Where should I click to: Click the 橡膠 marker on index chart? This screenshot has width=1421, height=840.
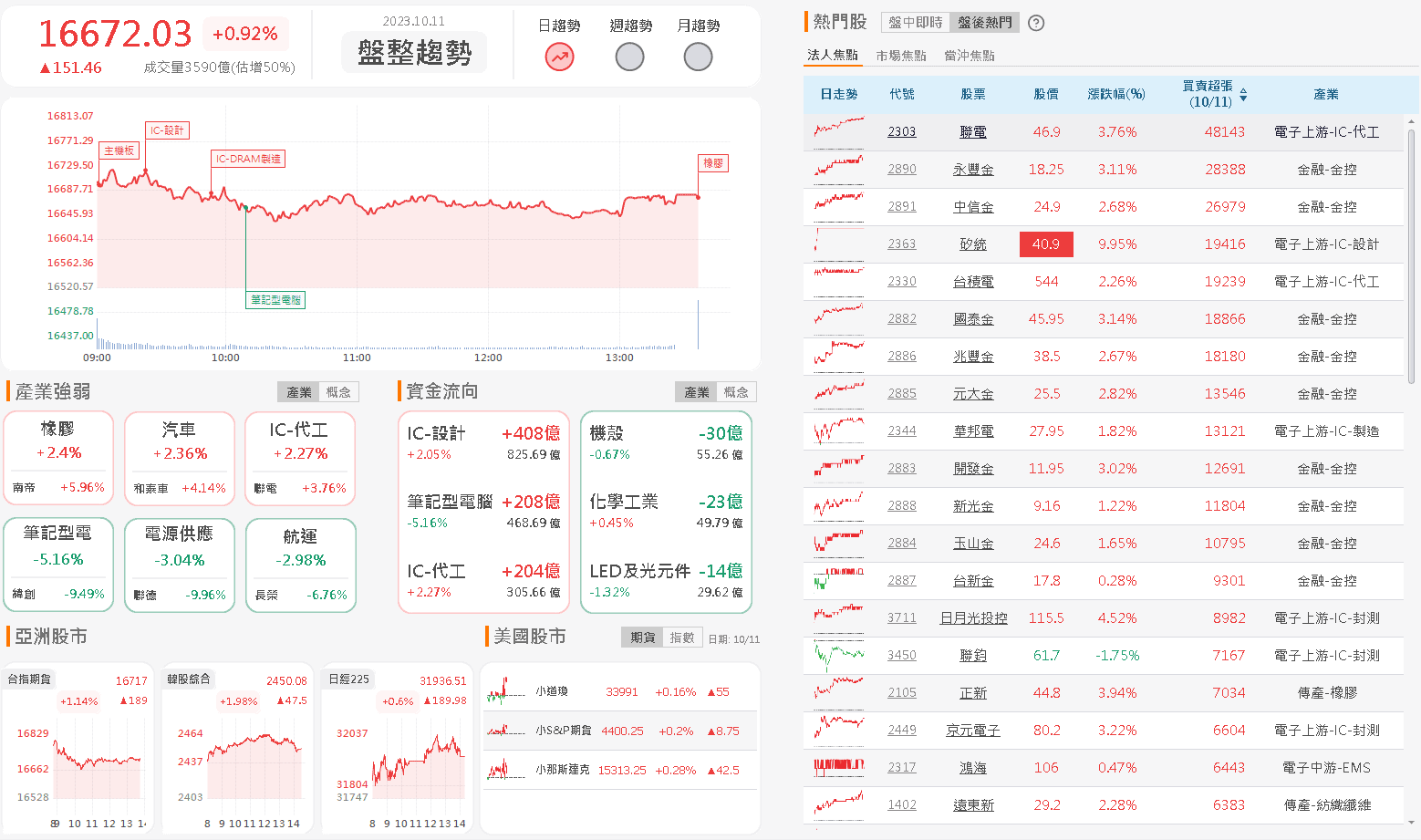713,163
